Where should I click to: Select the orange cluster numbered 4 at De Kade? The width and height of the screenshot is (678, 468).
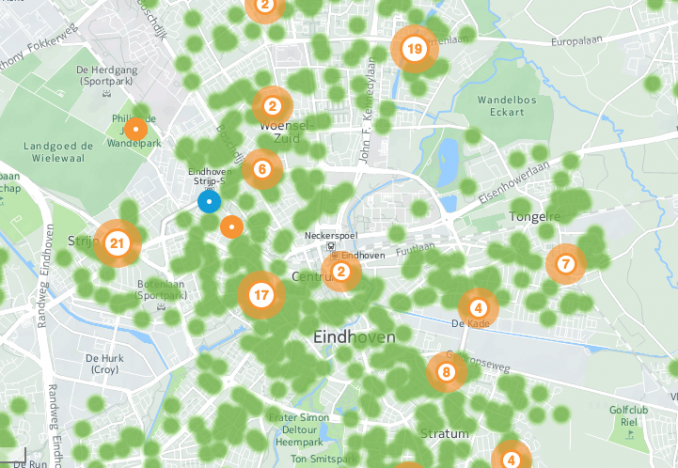click(x=478, y=308)
